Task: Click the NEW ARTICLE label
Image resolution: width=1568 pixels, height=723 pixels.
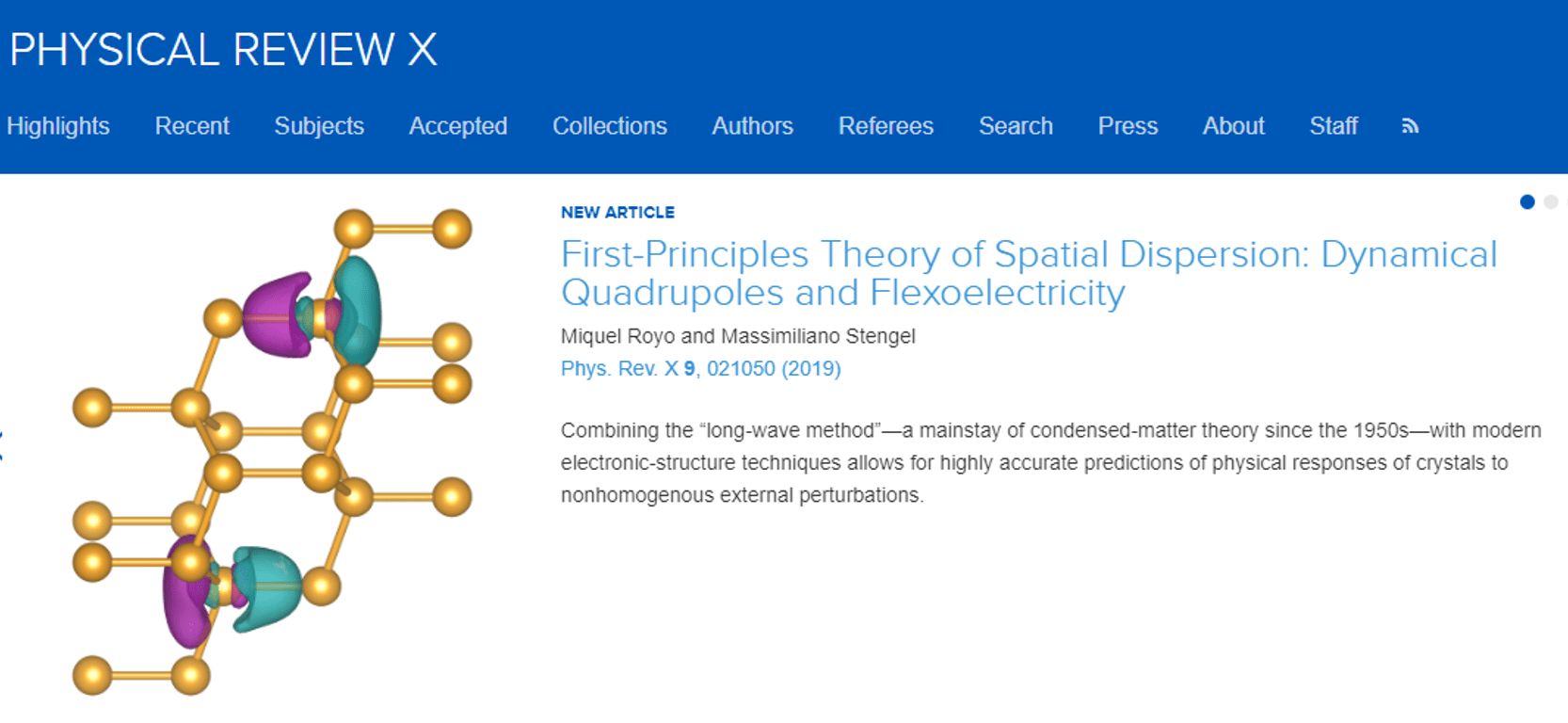Action: [617, 213]
